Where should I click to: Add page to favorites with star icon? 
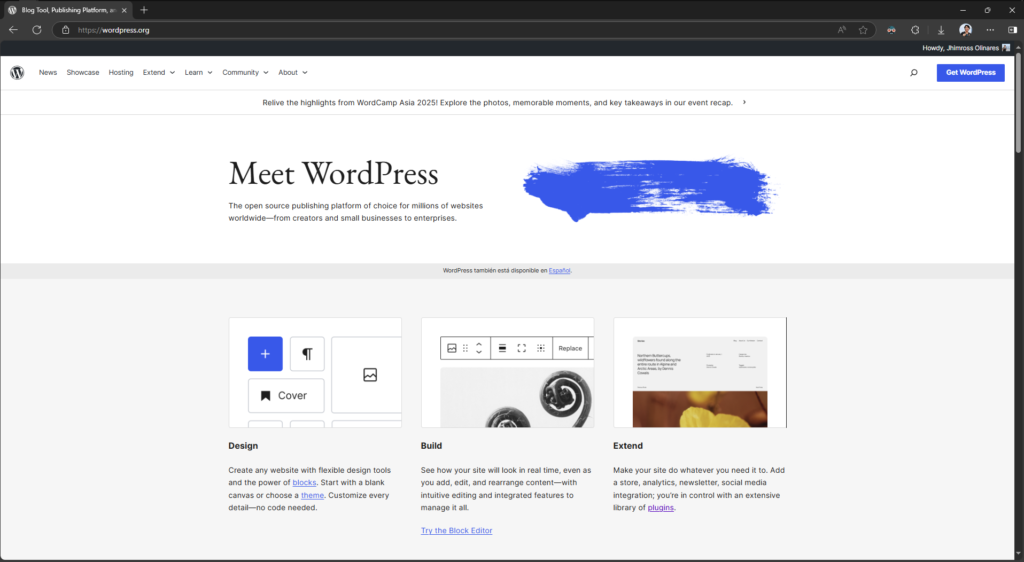tap(863, 30)
